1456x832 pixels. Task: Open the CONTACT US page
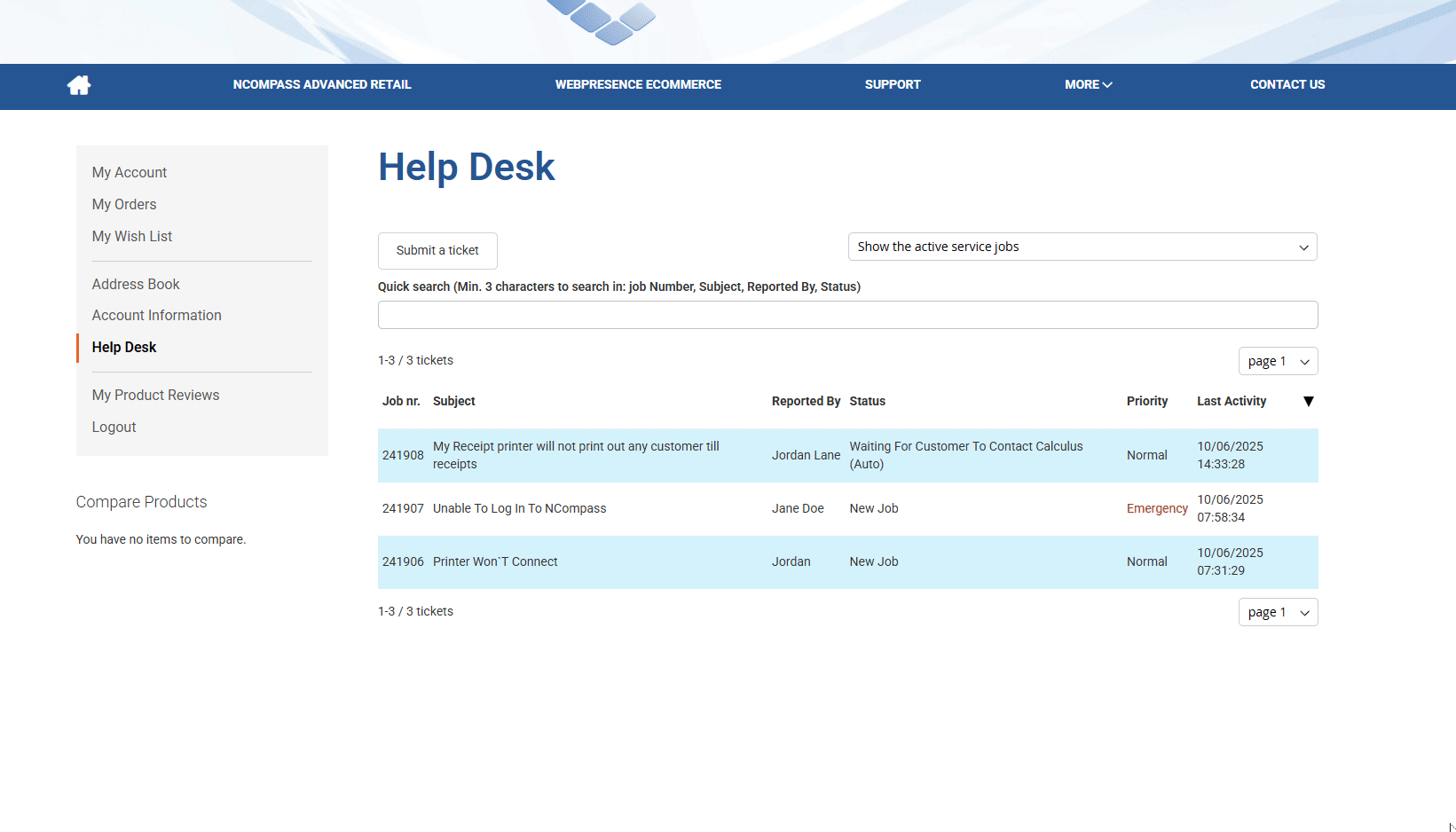(x=1287, y=85)
